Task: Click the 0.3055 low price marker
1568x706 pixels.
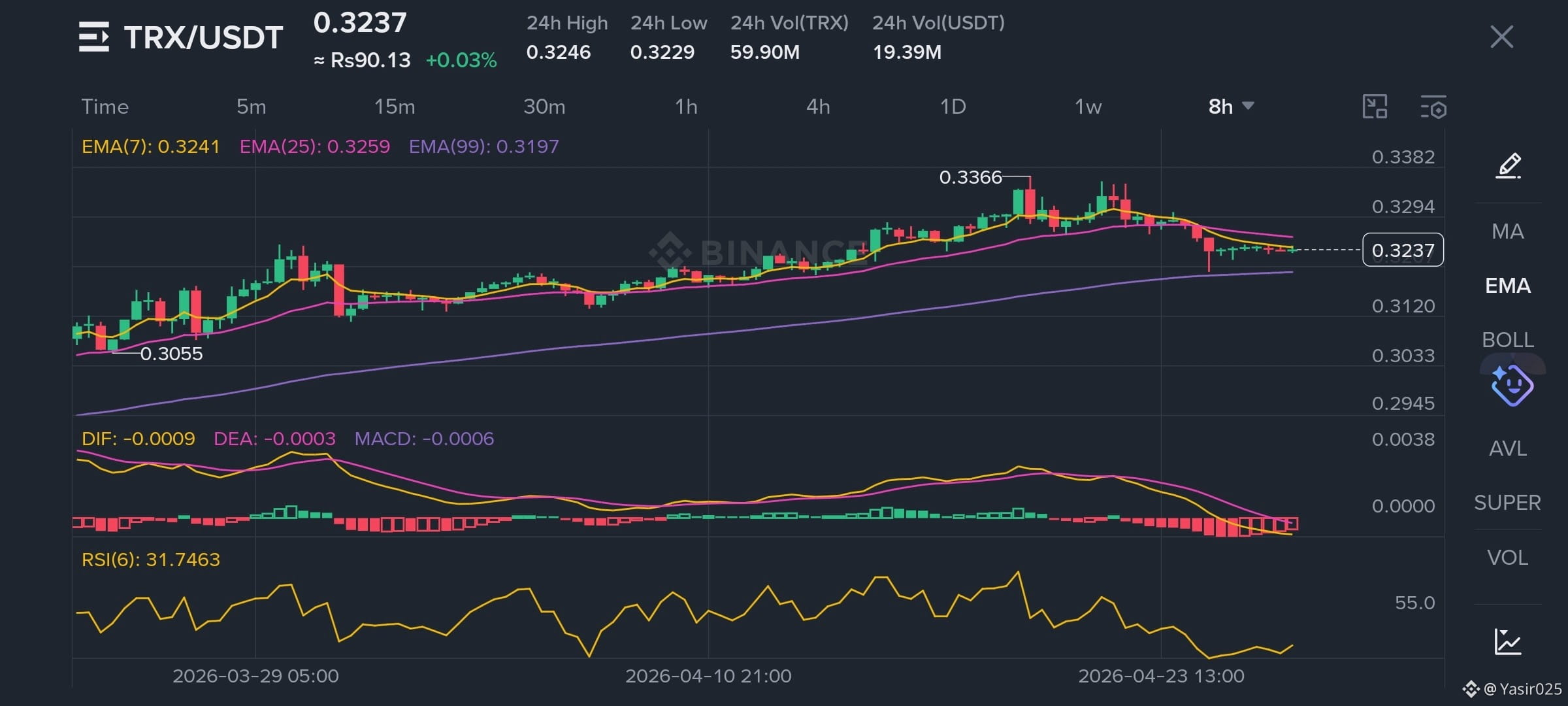Action: click(171, 354)
